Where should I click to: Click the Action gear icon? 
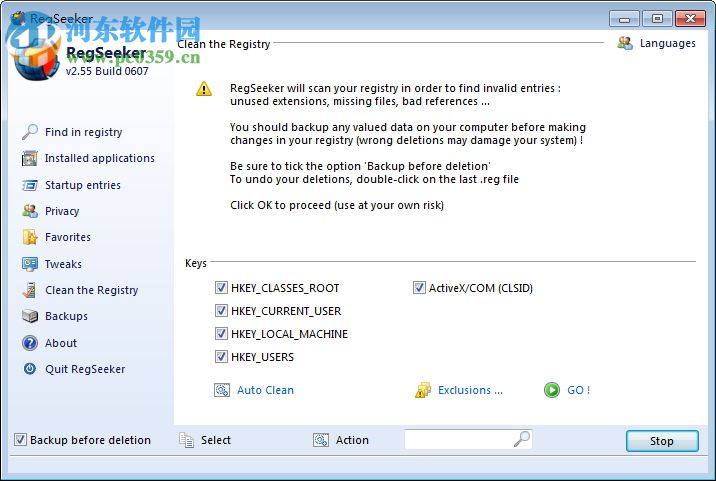[x=321, y=440]
